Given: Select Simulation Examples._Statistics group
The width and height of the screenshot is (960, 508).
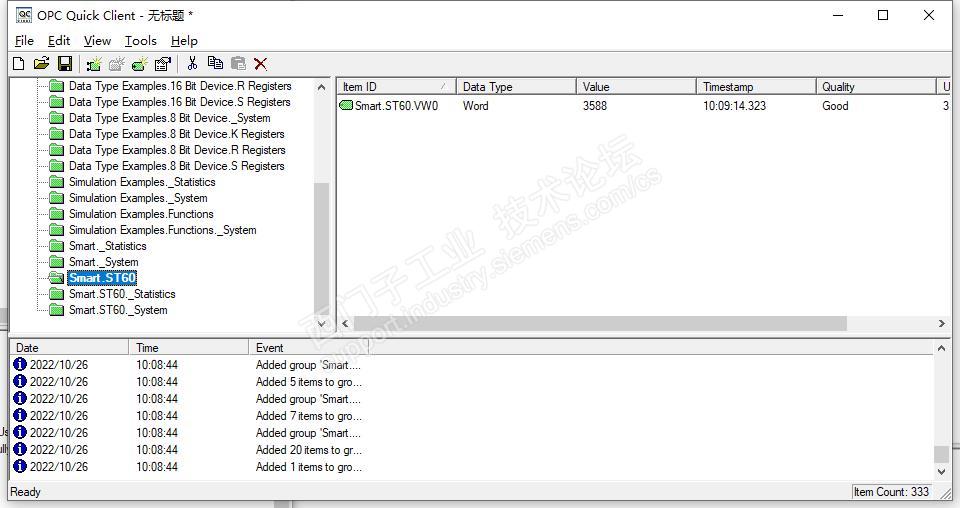Looking at the screenshot, I should (142, 182).
